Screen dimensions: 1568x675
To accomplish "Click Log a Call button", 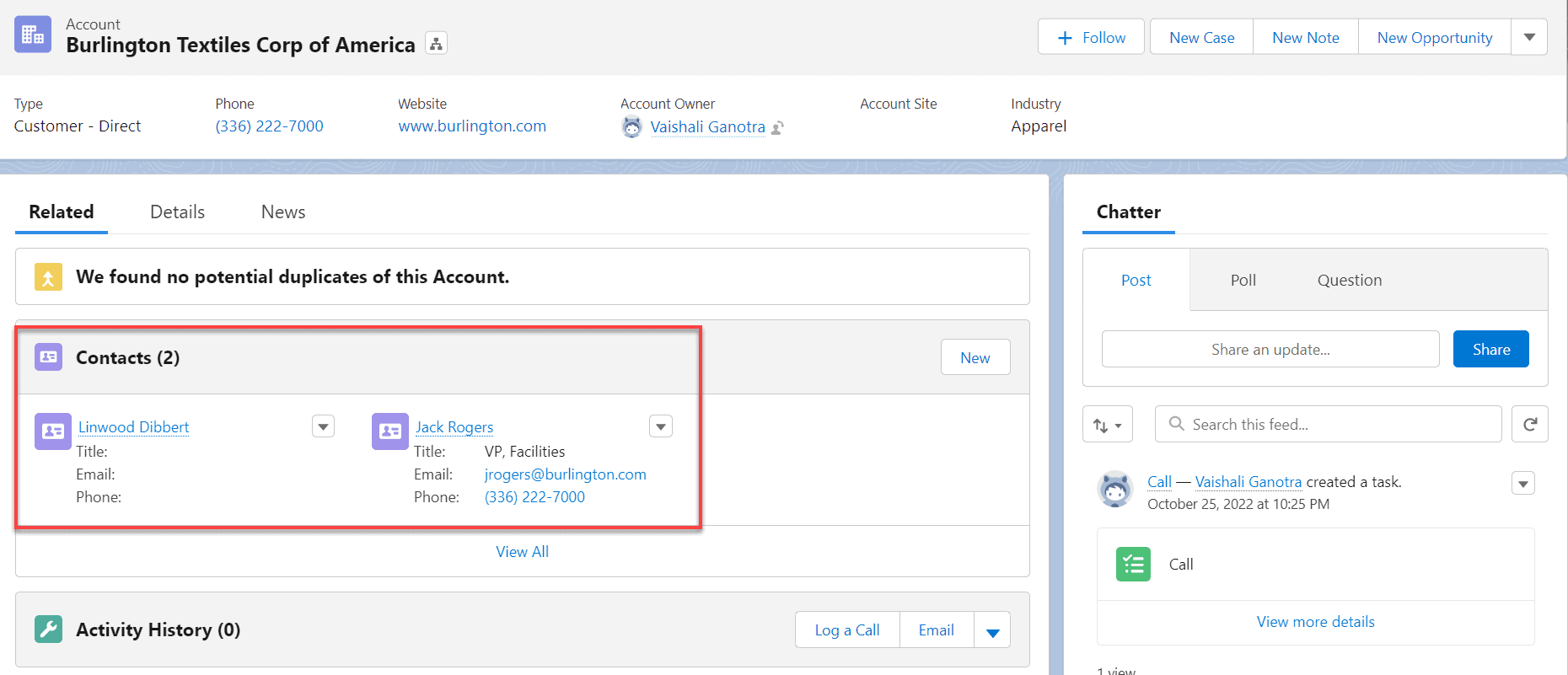I will [x=847, y=630].
